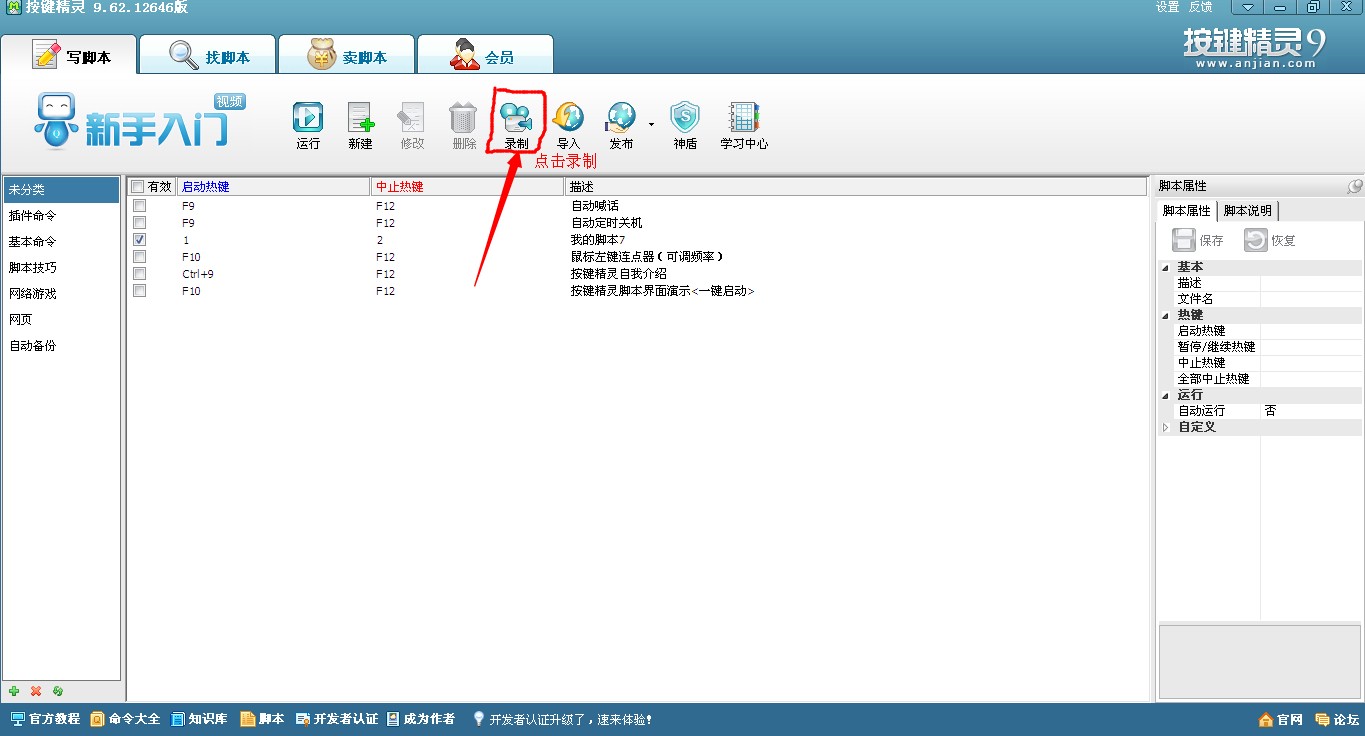Select the 脚本属性 properties tab
This screenshot has height=736, width=1365.
tap(1187, 211)
